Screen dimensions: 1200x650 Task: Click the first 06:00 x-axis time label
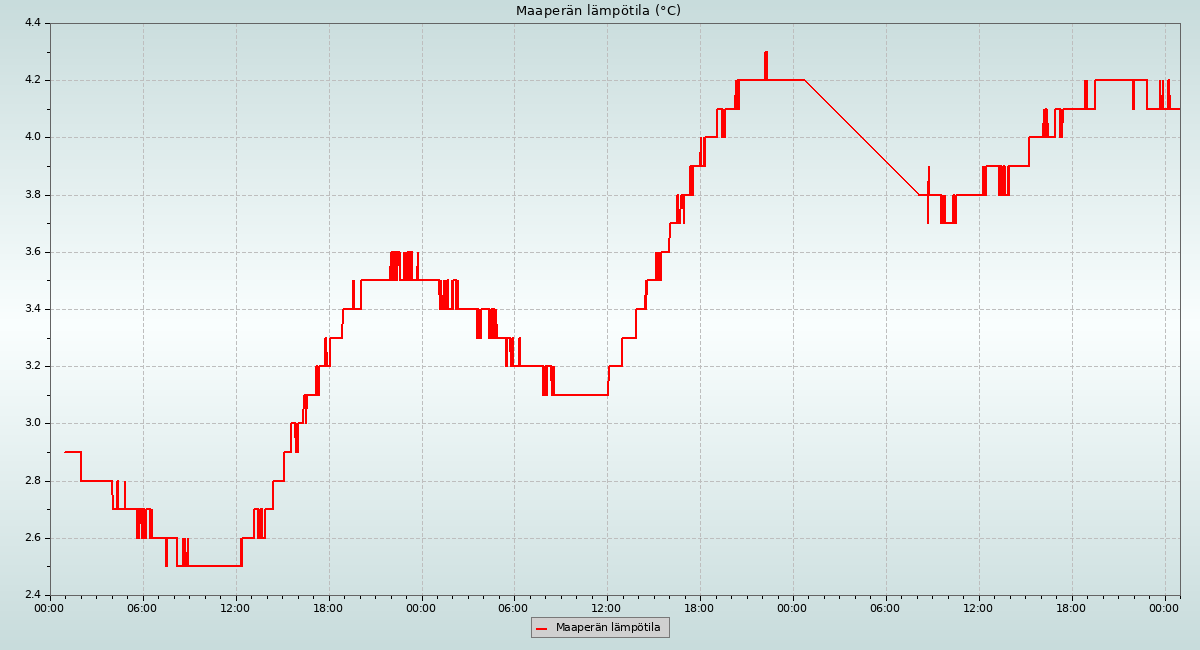143,607
